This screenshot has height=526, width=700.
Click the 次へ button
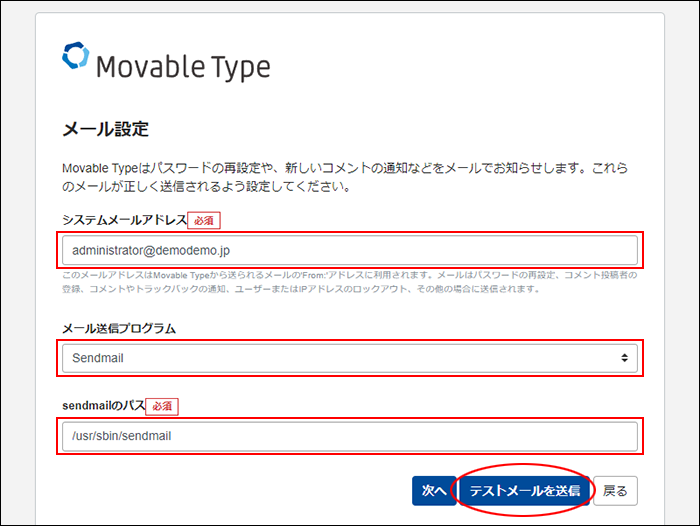434,491
